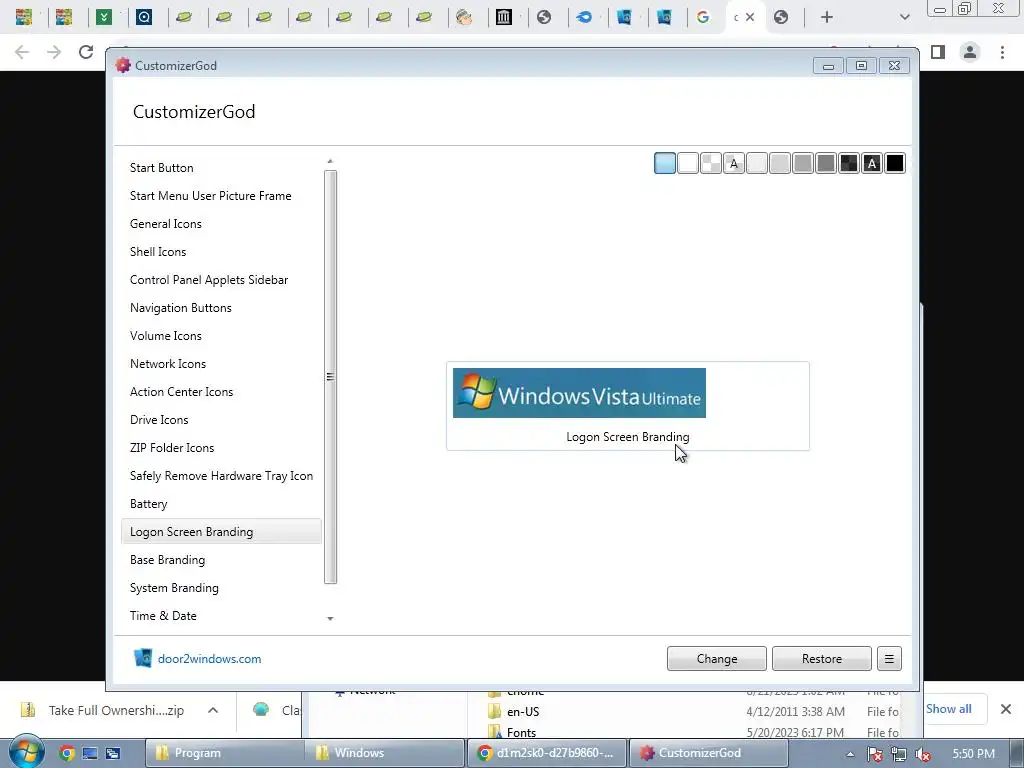Screen dimensions: 1024x768
Task: Open Shell Icons category
Action: click(157, 252)
